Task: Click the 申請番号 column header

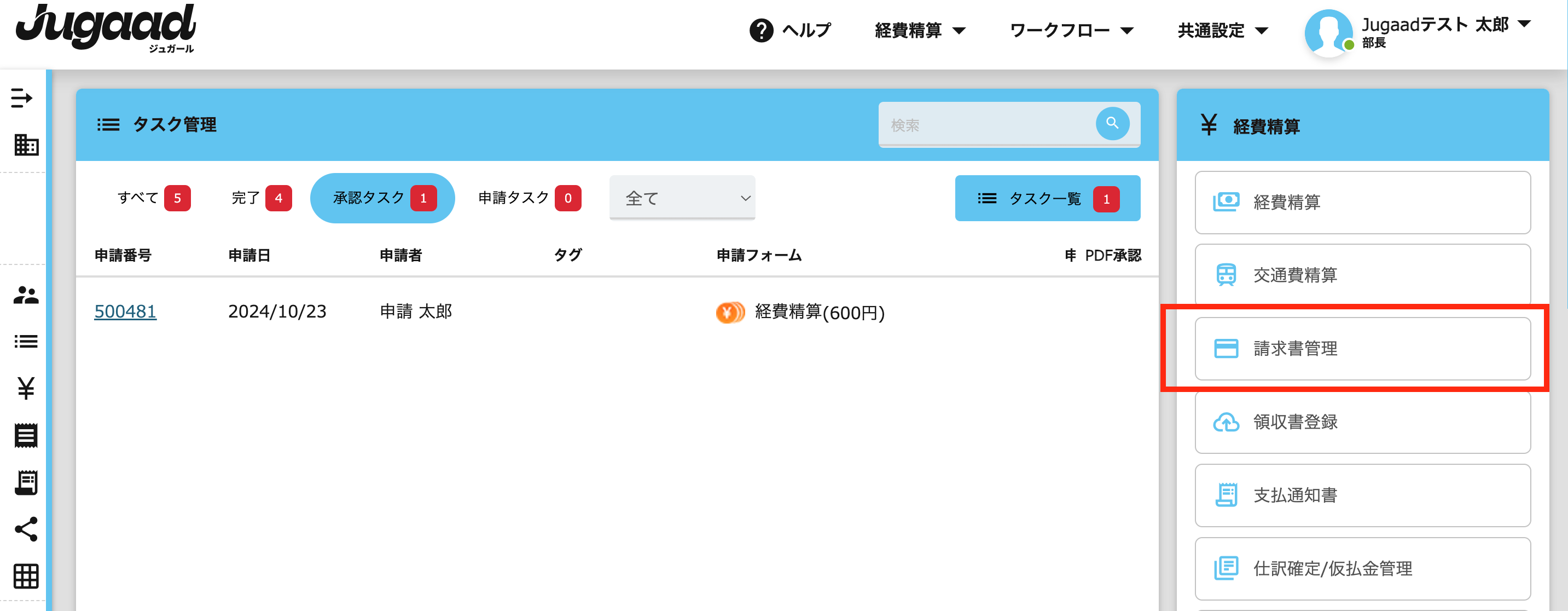Action: point(123,255)
